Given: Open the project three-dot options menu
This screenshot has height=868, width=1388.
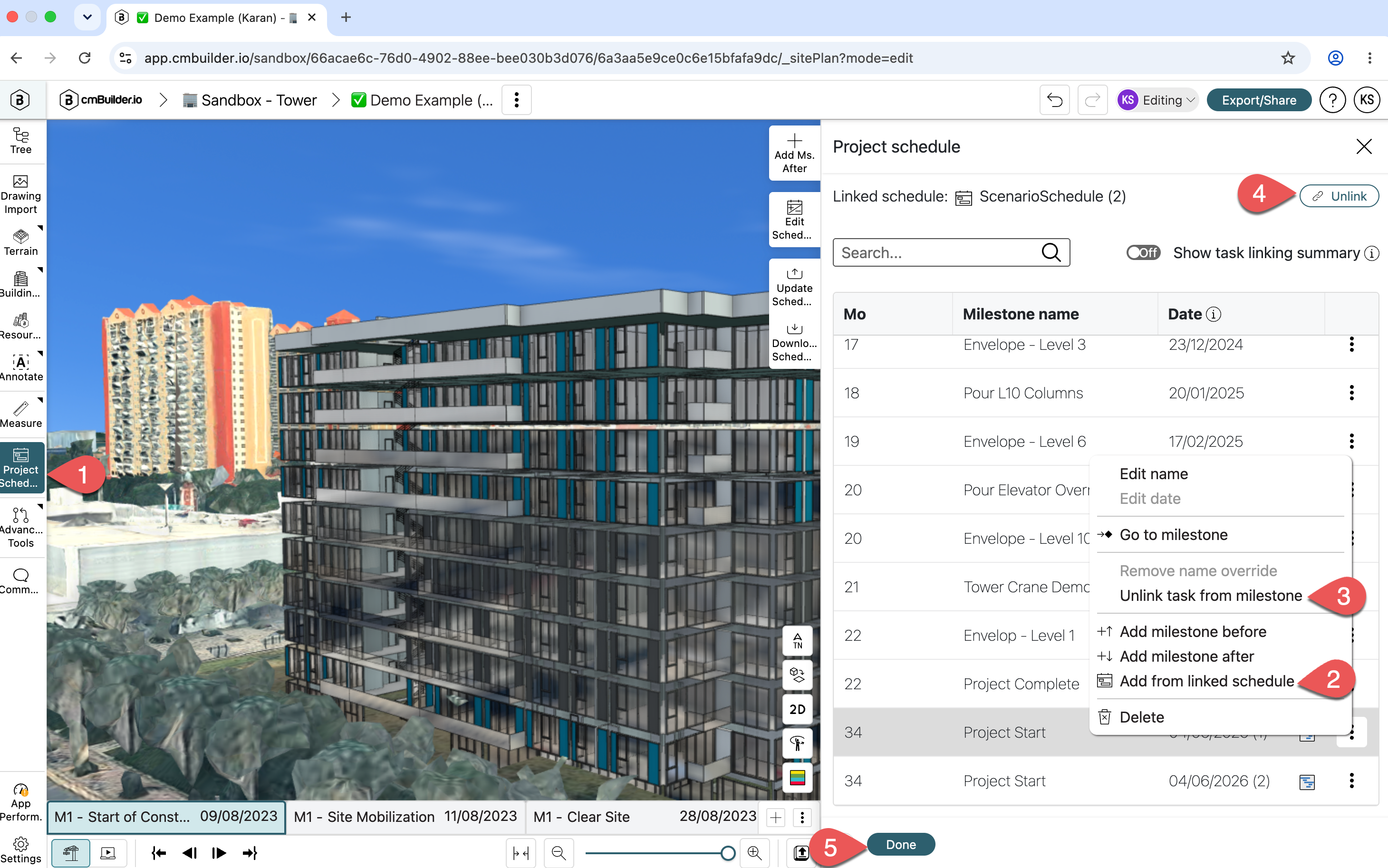Looking at the screenshot, I should [516, 100].
